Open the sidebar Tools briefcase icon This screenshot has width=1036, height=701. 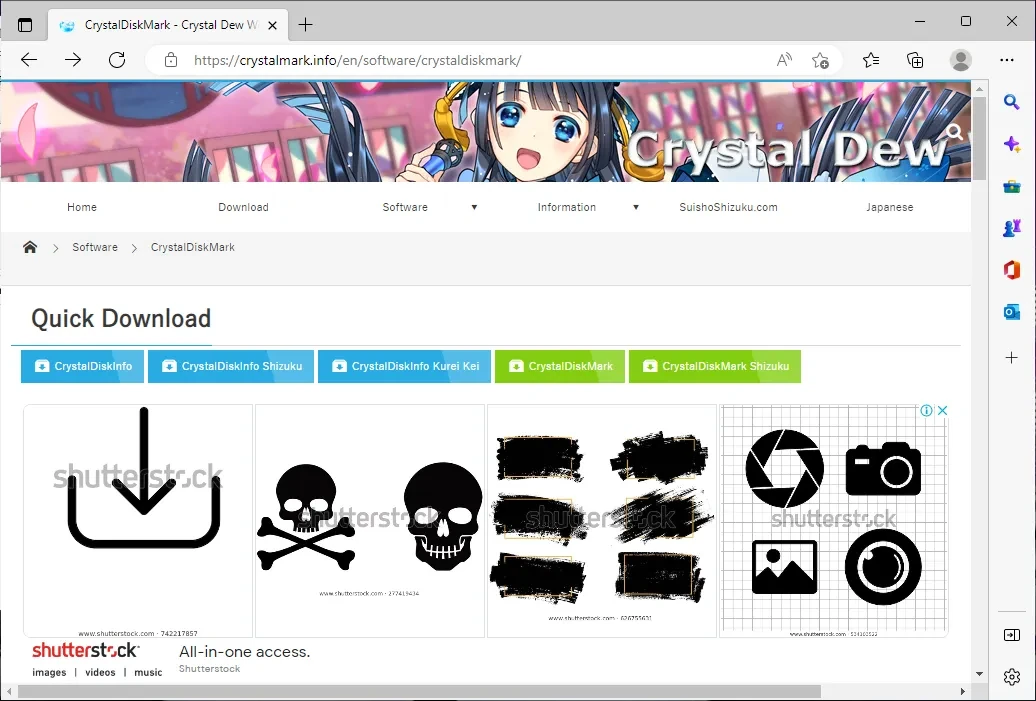pos(1012,186)
